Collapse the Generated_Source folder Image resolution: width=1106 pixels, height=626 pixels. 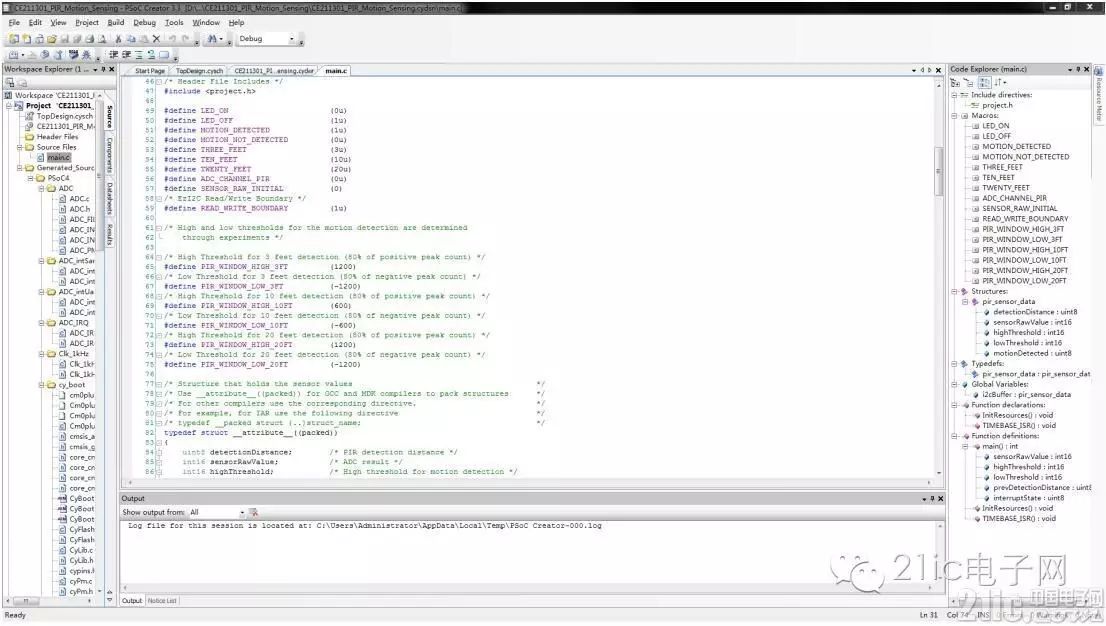click(20, 168)
